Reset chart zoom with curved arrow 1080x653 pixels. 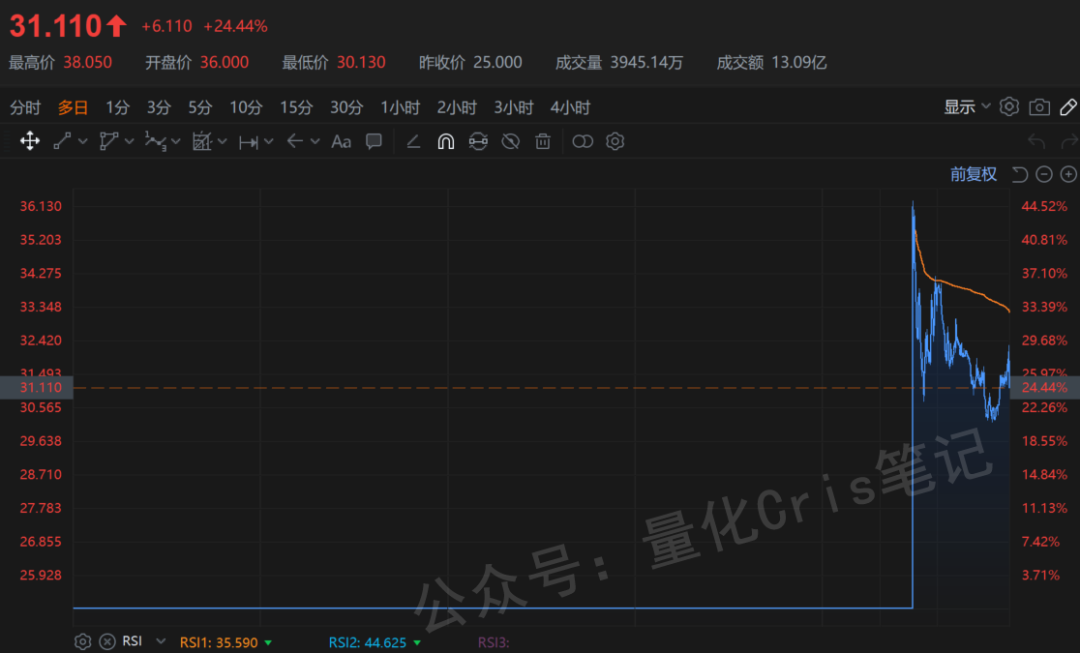click(1020, 174)
